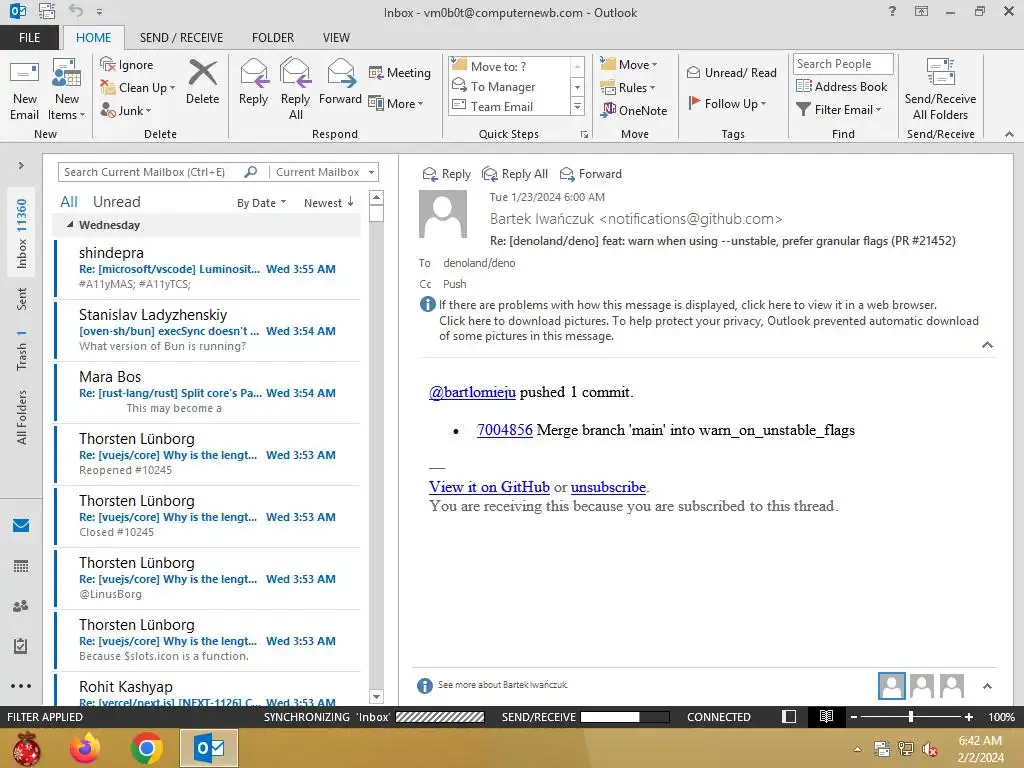The image size is (1024, 768).
Task: Open the SEND / RECEIVE tab
Action: [182, 37]
